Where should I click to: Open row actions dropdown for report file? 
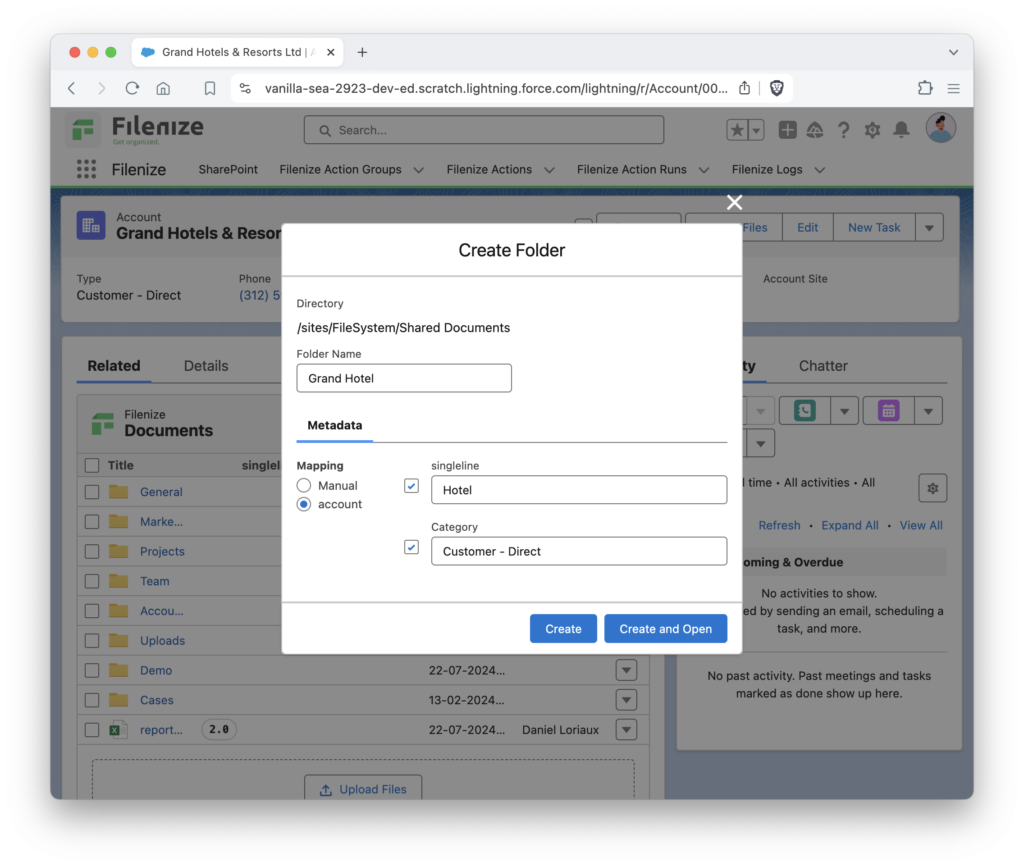tap(626, 730)
